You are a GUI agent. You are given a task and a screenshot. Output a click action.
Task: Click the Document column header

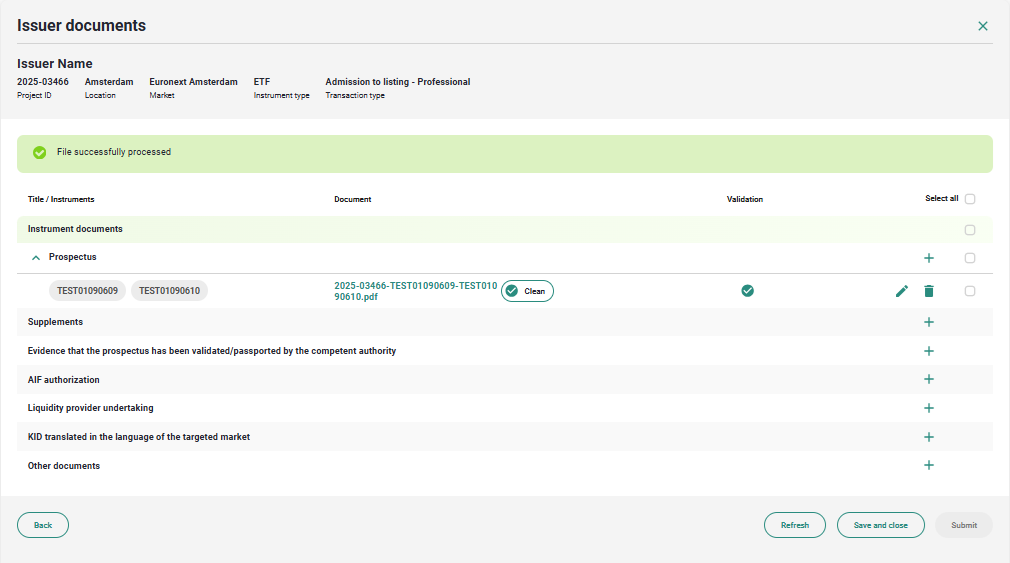pyautogui.click(x=352, y=200)
